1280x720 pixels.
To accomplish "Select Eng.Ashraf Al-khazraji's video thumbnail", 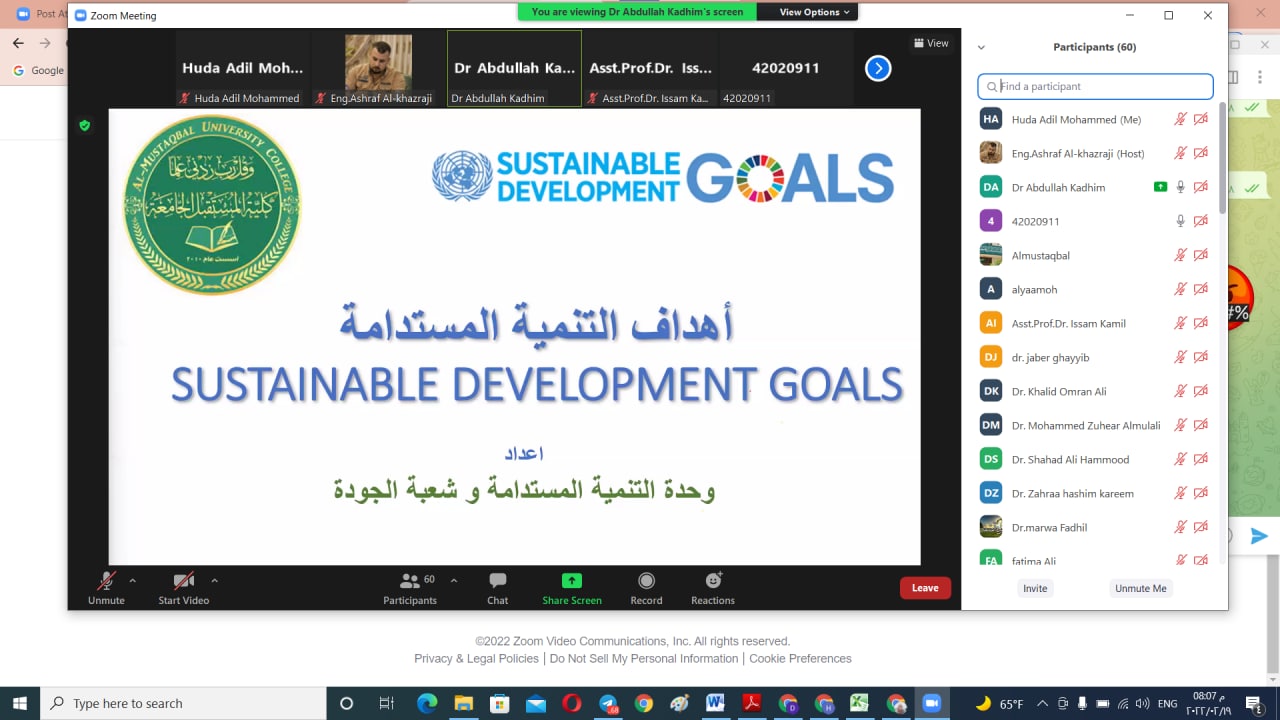I will [378, 68].
